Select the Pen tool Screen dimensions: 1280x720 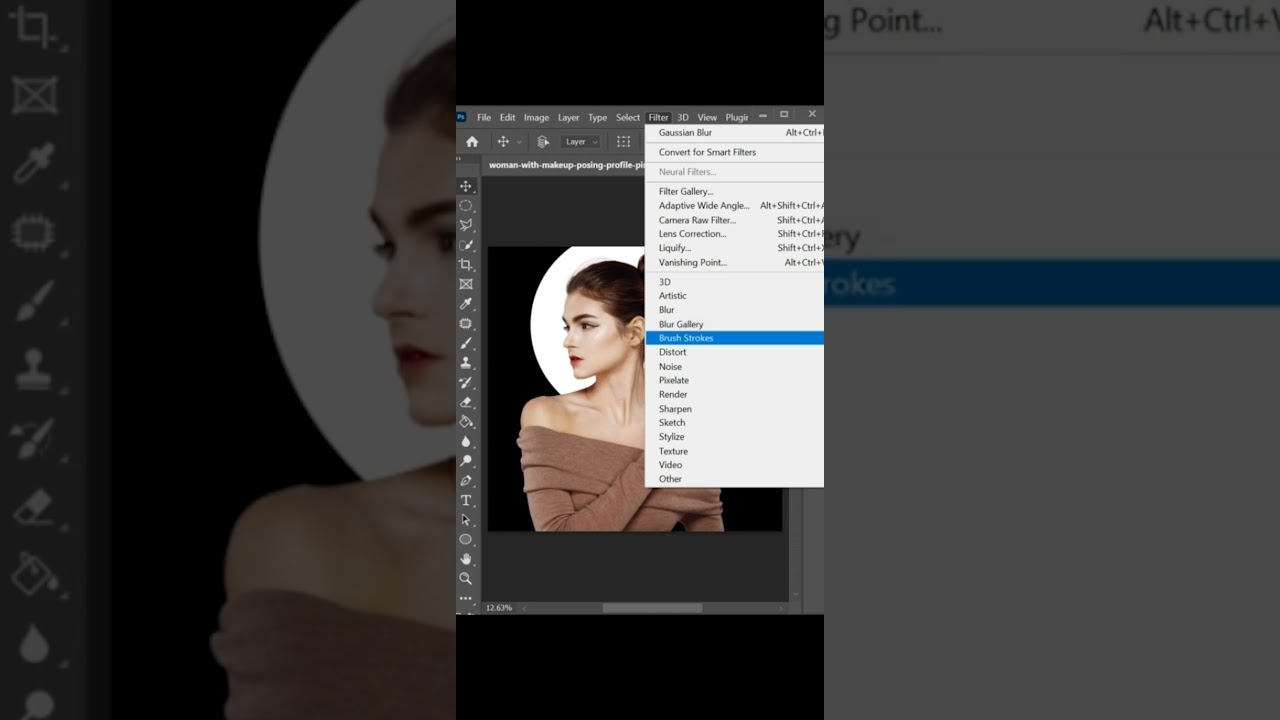(466, 481)
